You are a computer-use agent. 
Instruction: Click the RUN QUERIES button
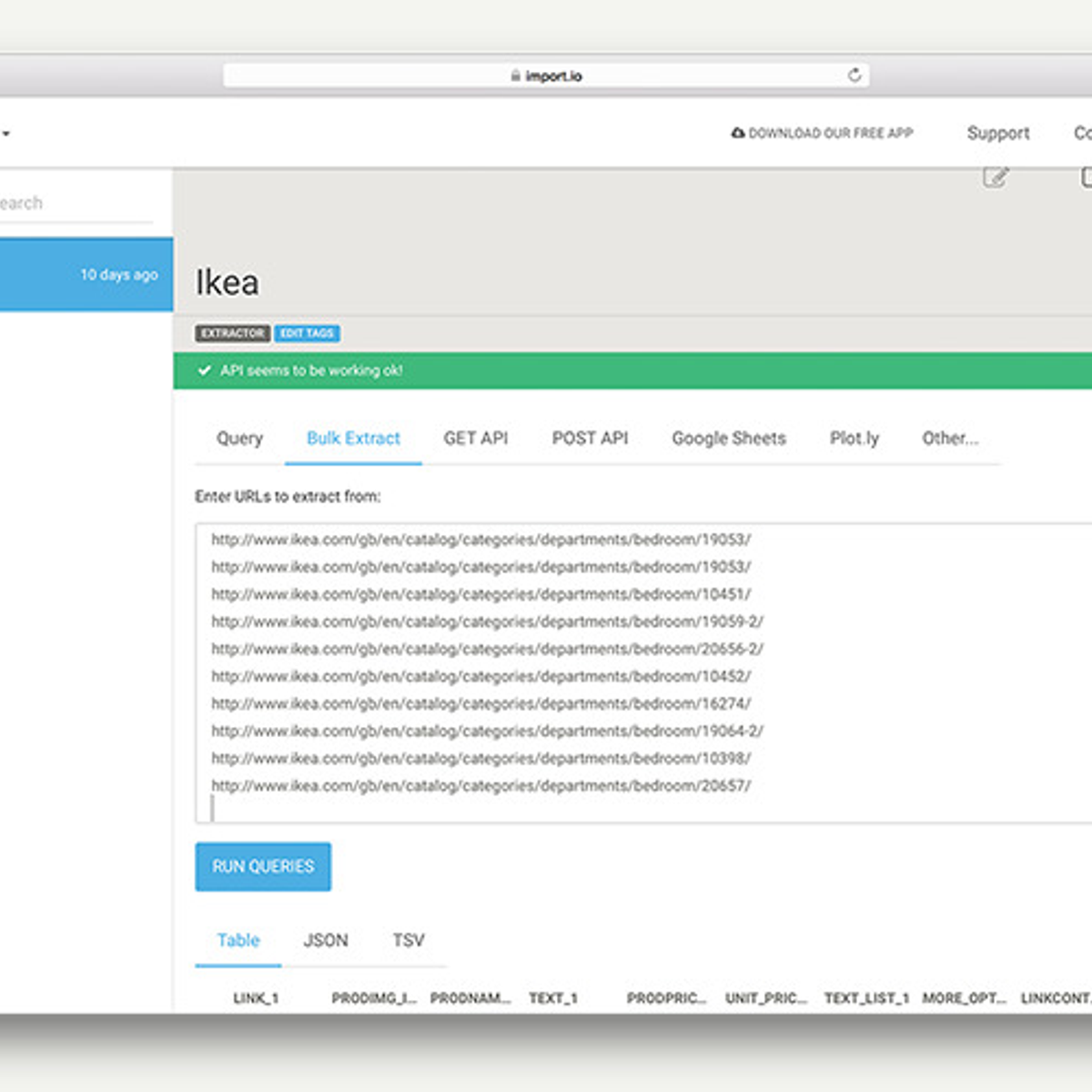pyautogui.click(x=263, y=866)
